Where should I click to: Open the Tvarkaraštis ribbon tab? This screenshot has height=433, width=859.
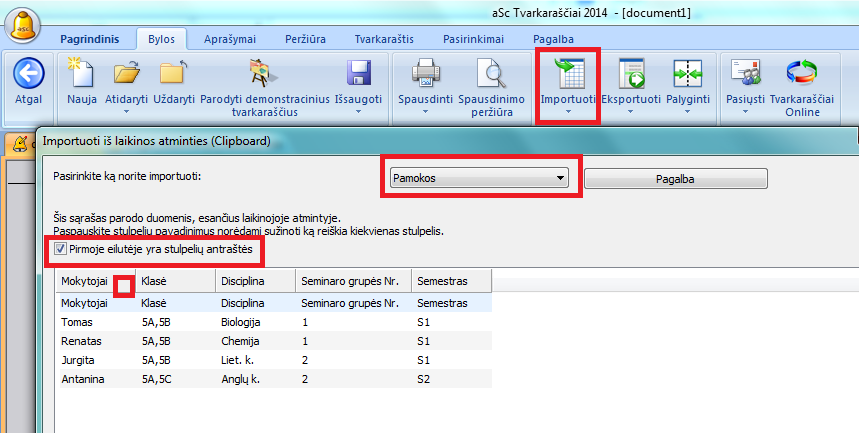(x=385, y=39)
